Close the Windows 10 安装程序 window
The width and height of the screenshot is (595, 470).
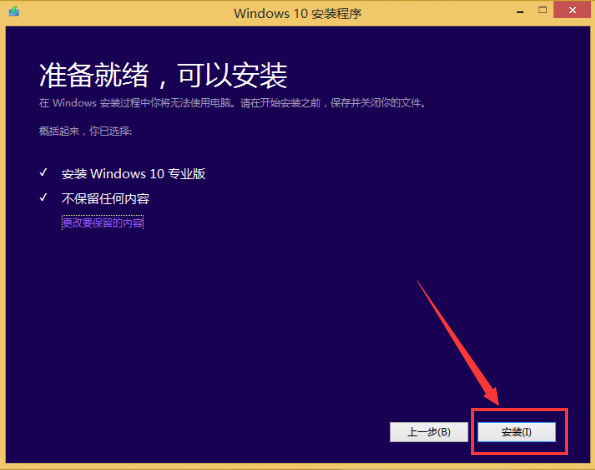572,10
